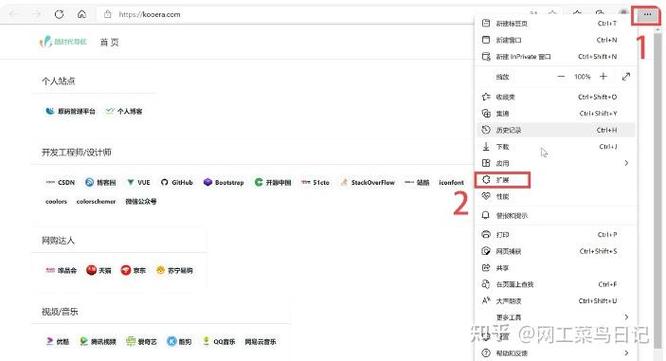Click the 100% zoom level value

[x=582, y=76]
